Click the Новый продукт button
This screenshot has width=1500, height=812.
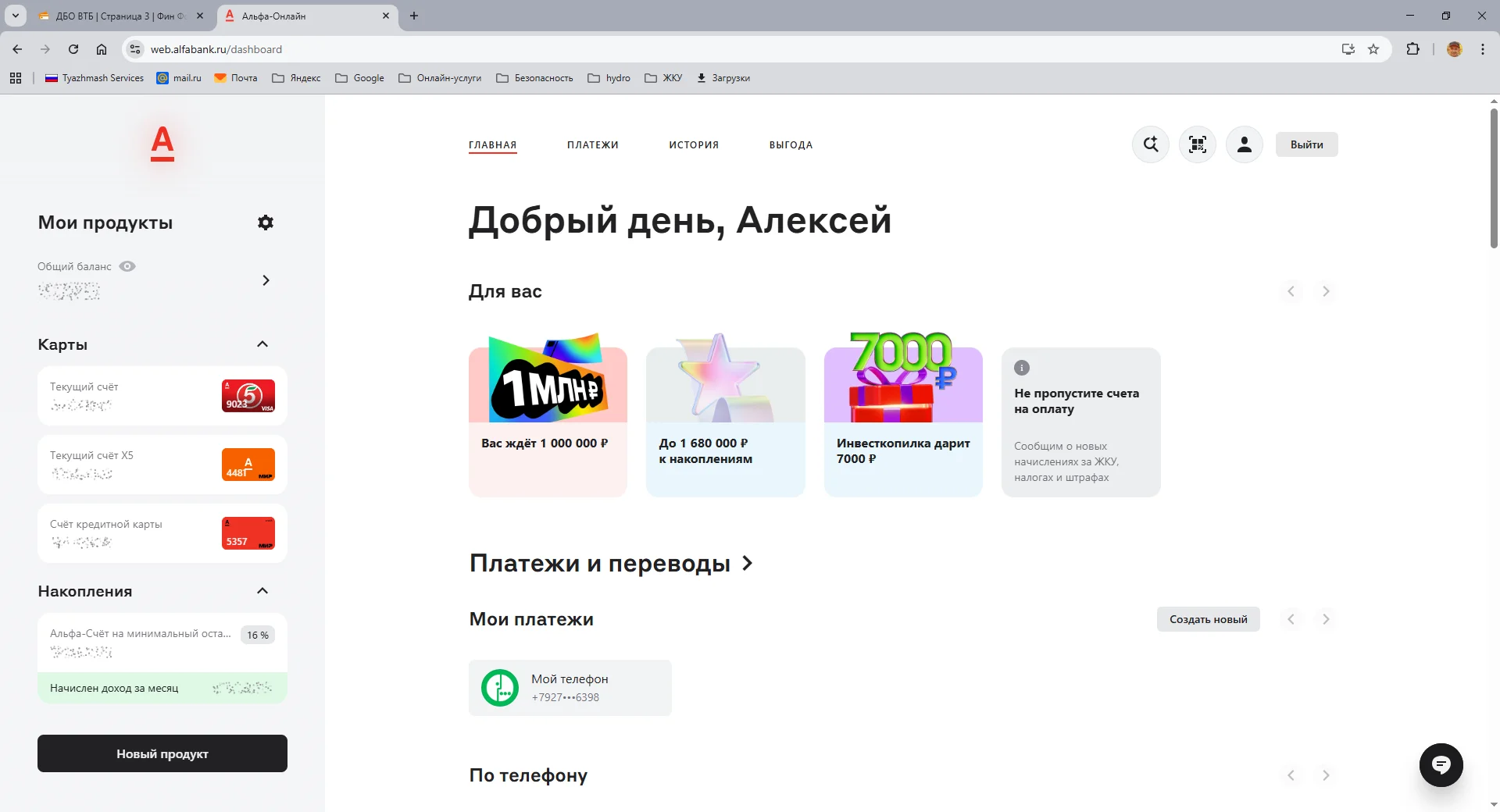pos(162,753)
